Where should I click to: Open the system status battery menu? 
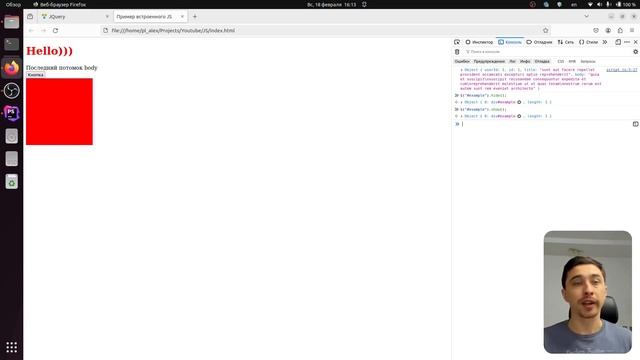click(612, 4)
